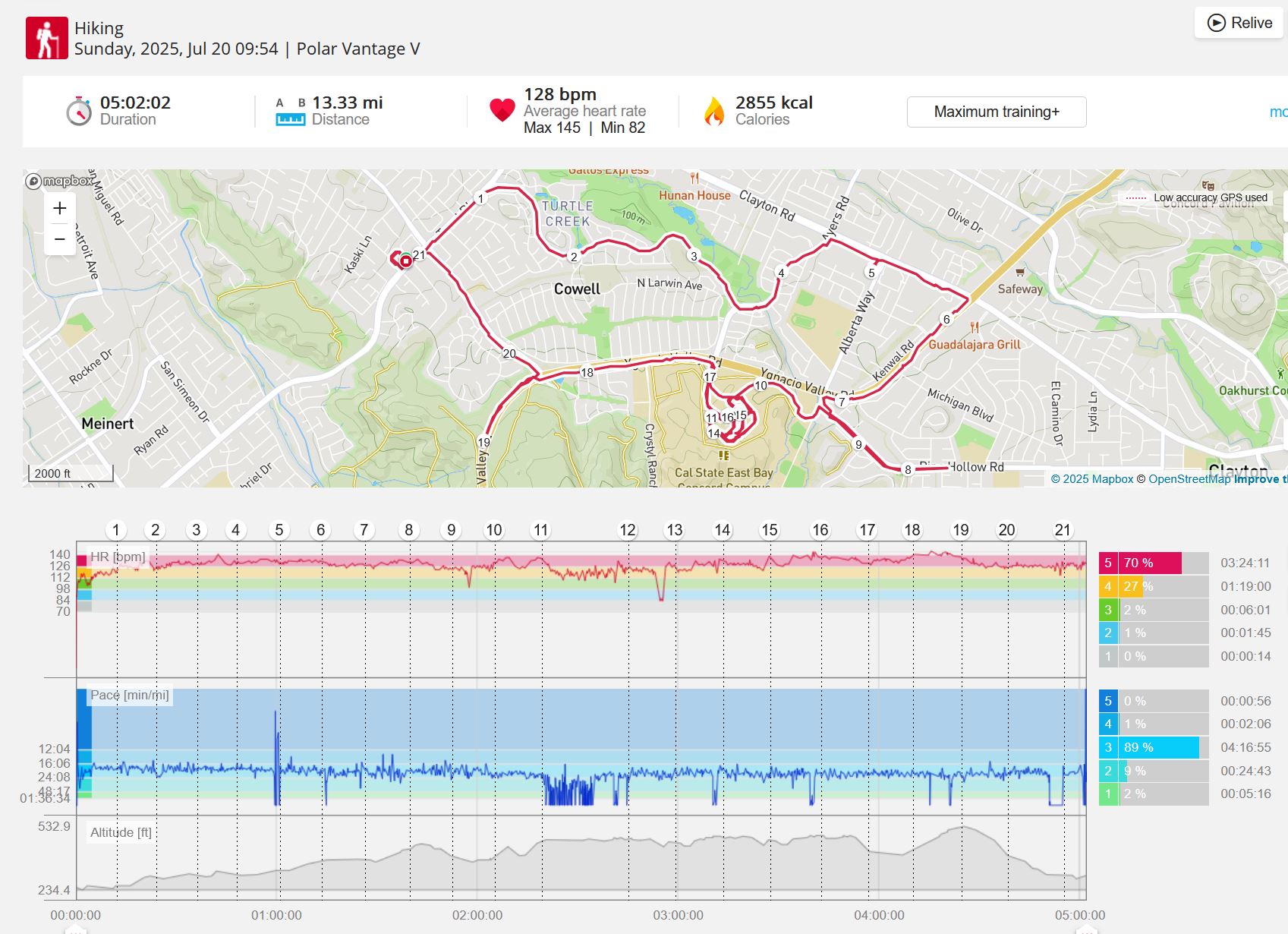Click the Maximum training+ button
The height and width of the screenshot is (934, 1288).
[997, 112]
